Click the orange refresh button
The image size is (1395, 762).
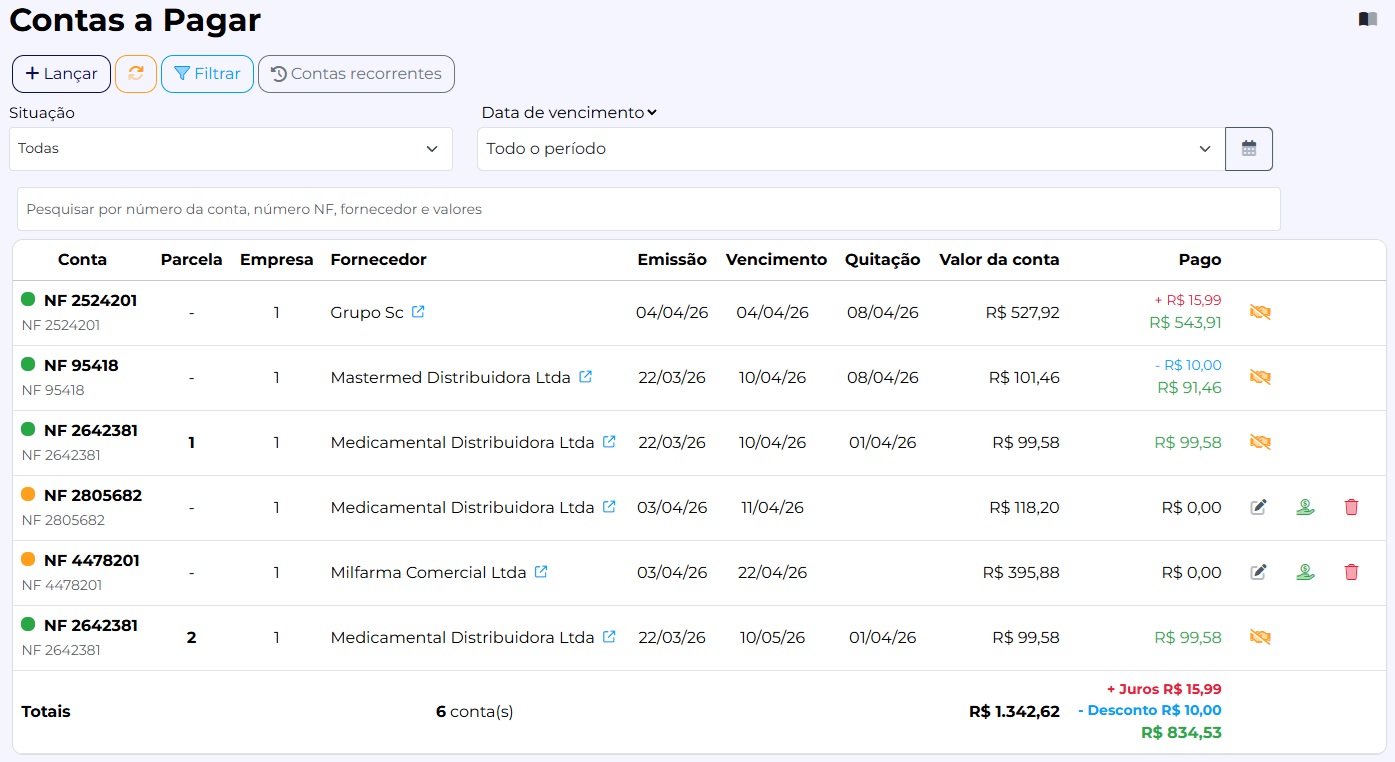click(x=136, y=74)
